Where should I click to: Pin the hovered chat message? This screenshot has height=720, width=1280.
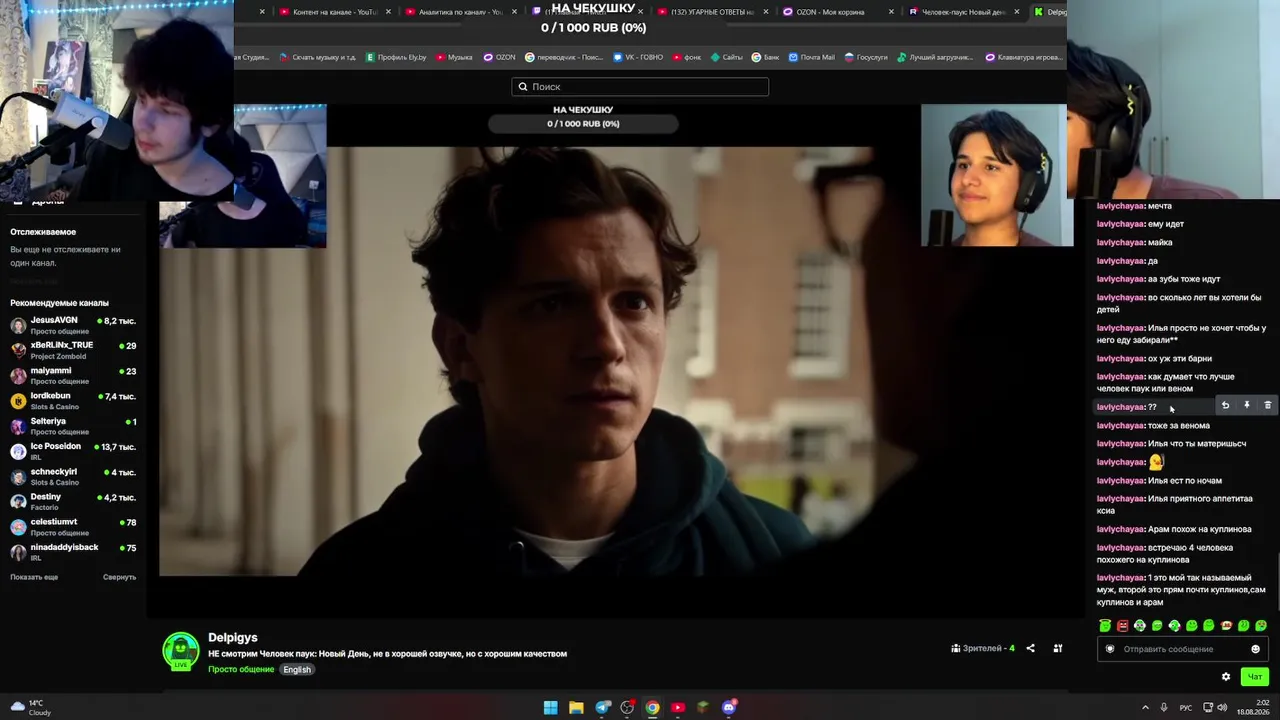(x=1246, y=405)
